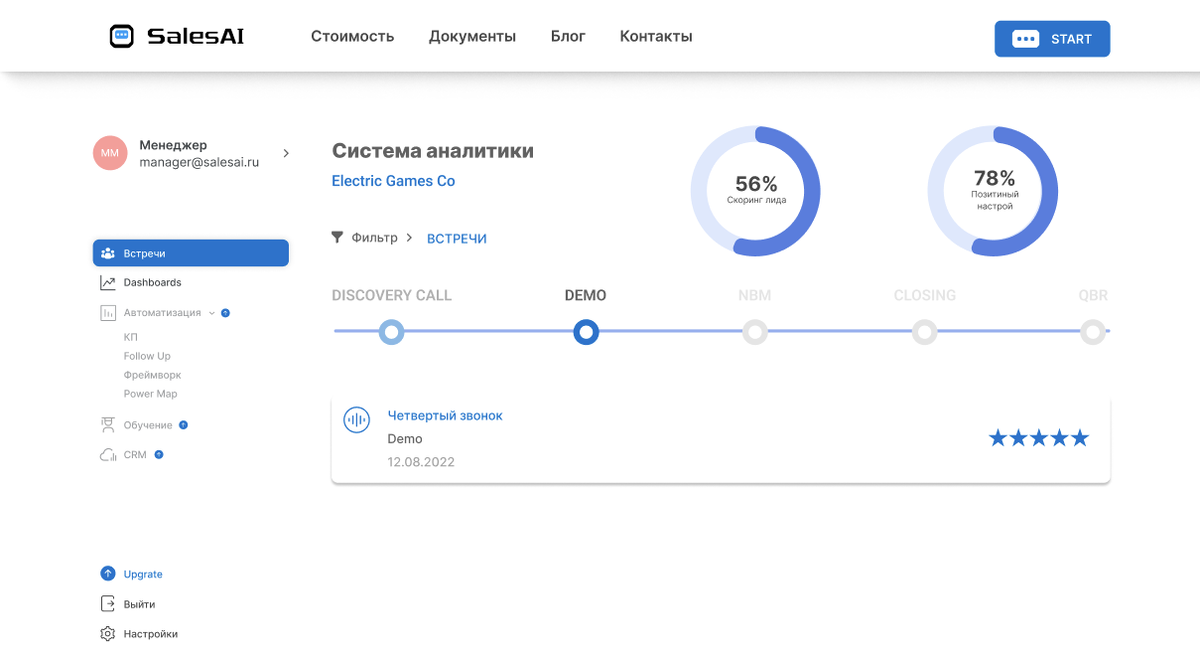Select the DISCOVERY CALL stage marker
This screenshot has width=1200, height=658.
pos(392,332)
